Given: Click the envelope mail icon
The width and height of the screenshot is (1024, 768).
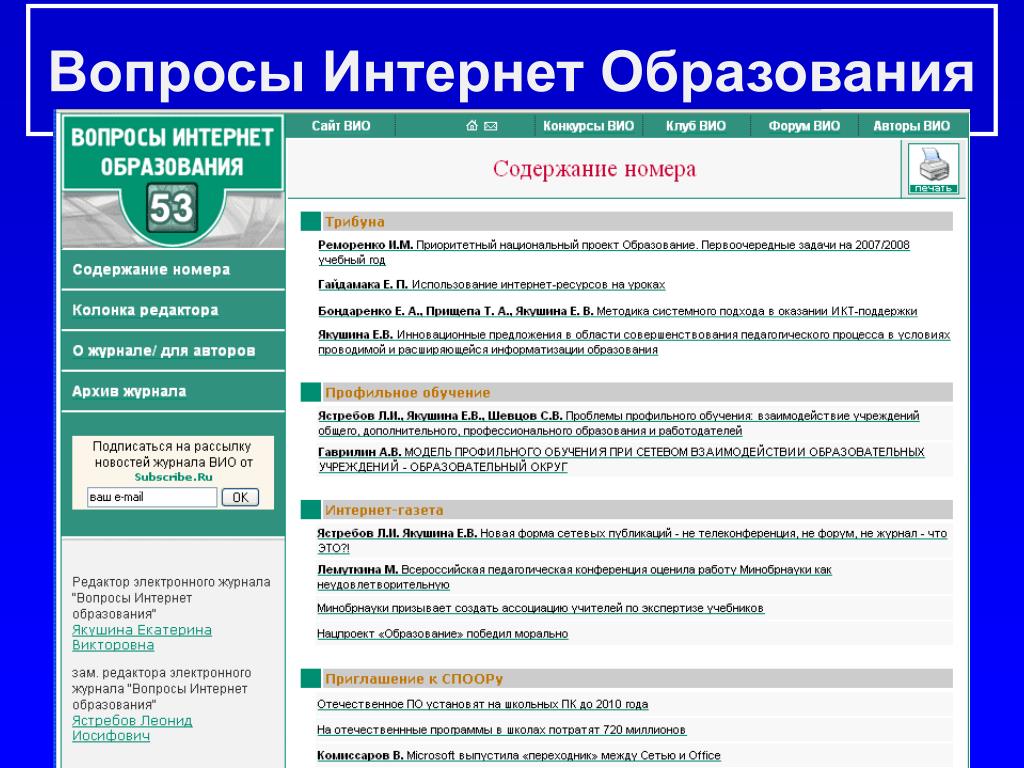Looking at the screenshot, I should click(x=490, y=126).
